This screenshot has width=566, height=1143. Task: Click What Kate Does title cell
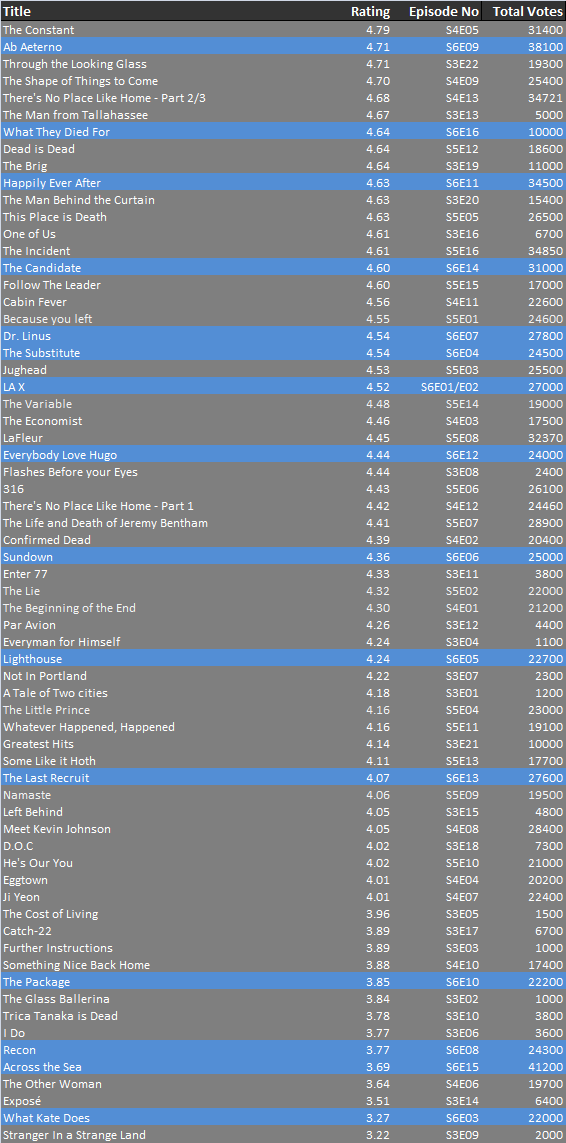click(47, 1117)
